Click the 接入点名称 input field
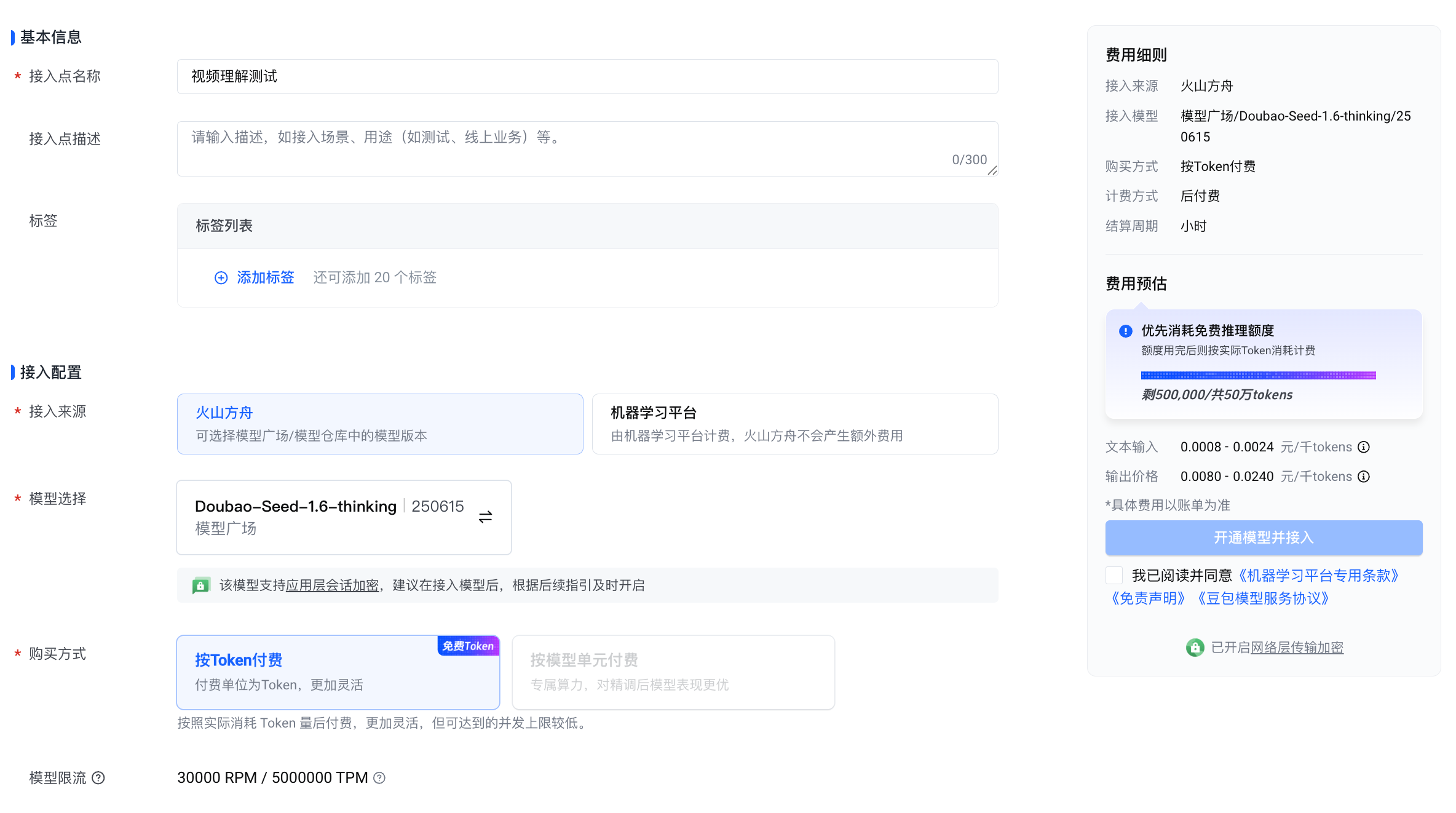The image size is (1456, 813). tap(587, 77)
